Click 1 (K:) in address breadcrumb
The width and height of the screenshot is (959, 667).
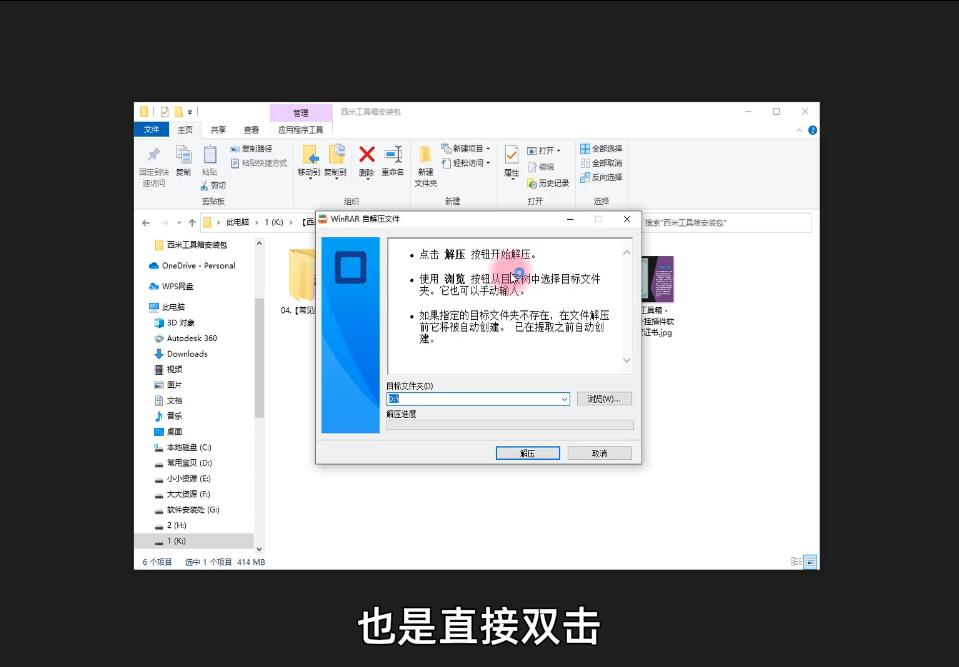pyautogui.click(x=274, y=223)
